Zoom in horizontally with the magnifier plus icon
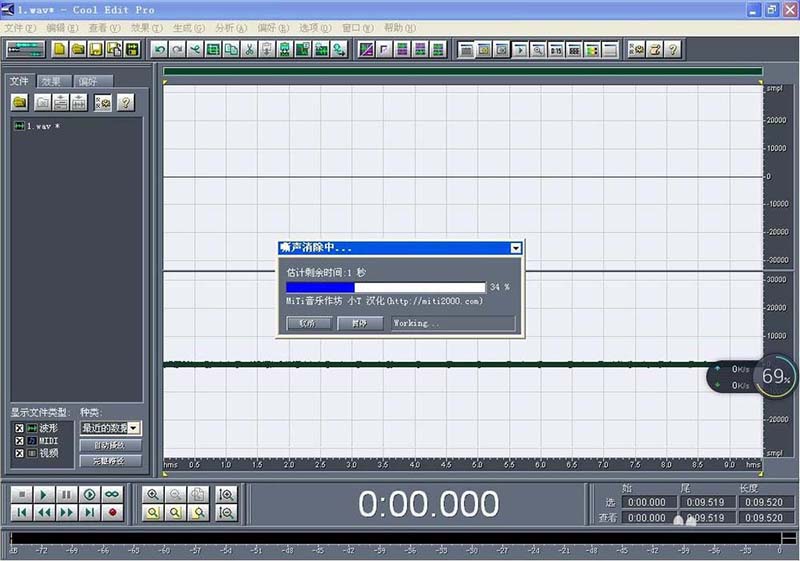Viewport: 800px width, 561px height. [x=153, y=494]
